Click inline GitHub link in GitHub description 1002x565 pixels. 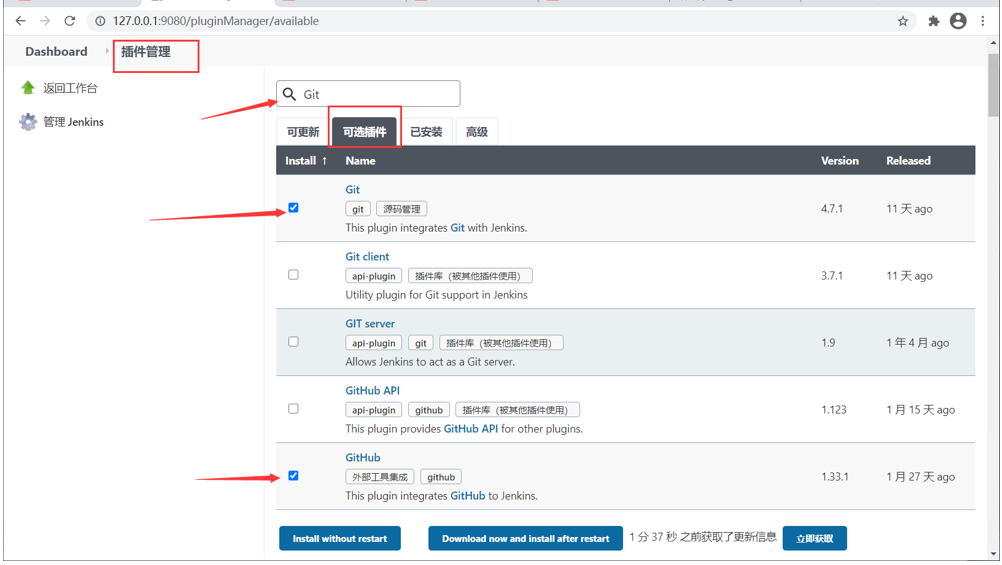tap(468, 495)
